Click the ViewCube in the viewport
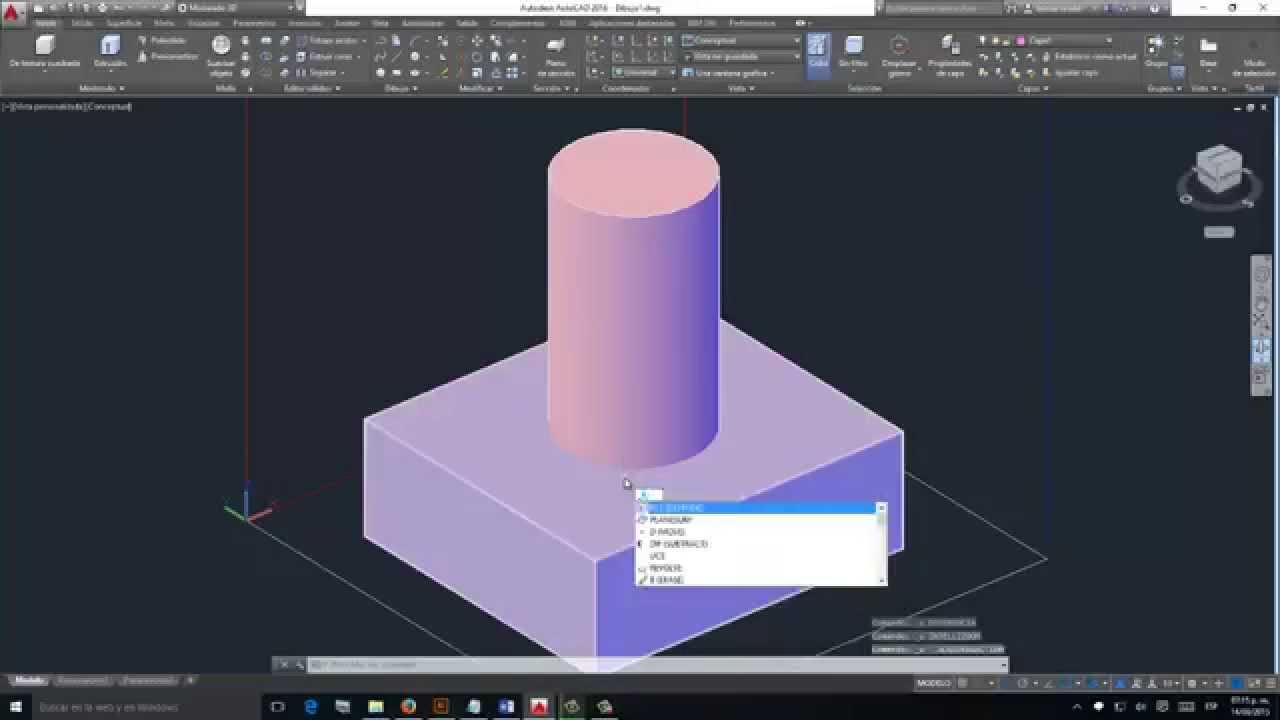 pyautogui.click(x=1218, y=171)
